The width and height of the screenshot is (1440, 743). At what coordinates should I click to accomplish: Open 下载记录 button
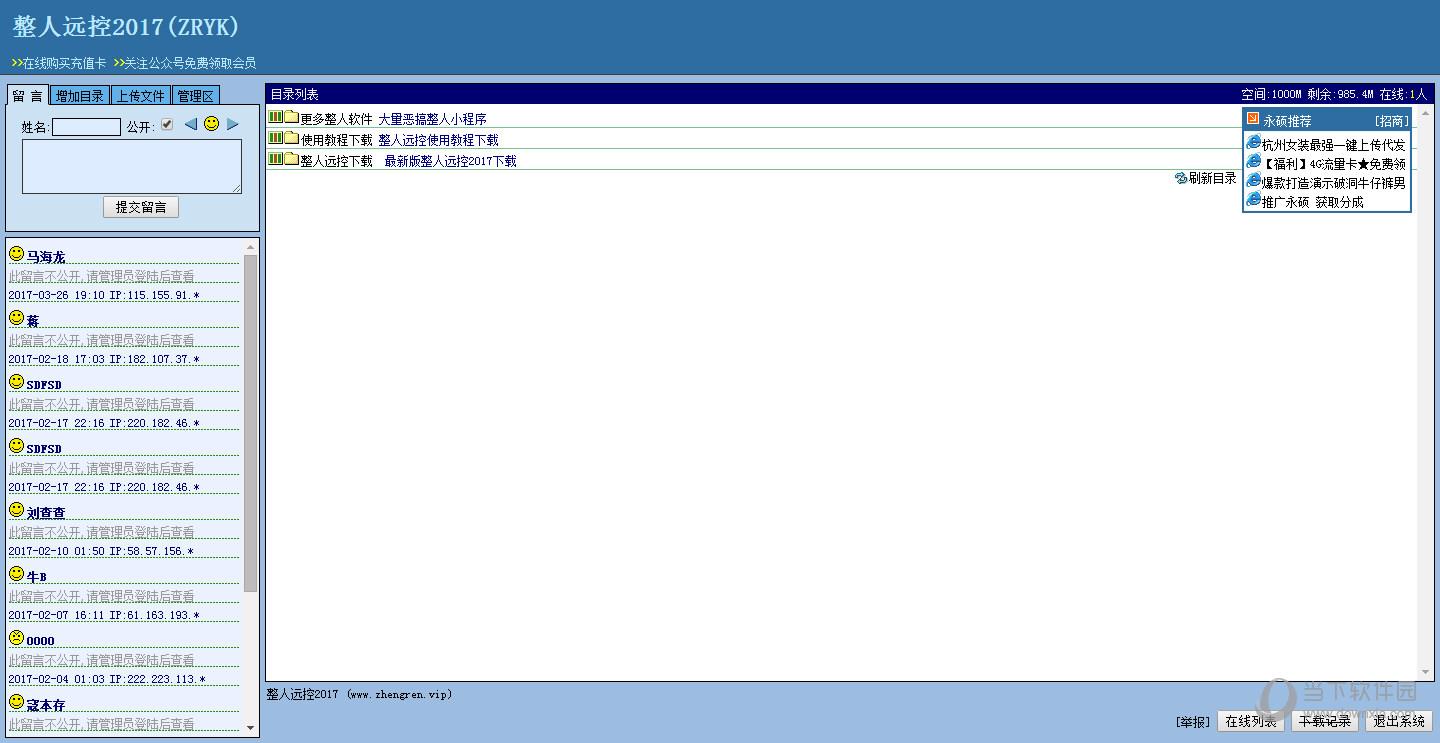click(x=1325, y=721)
